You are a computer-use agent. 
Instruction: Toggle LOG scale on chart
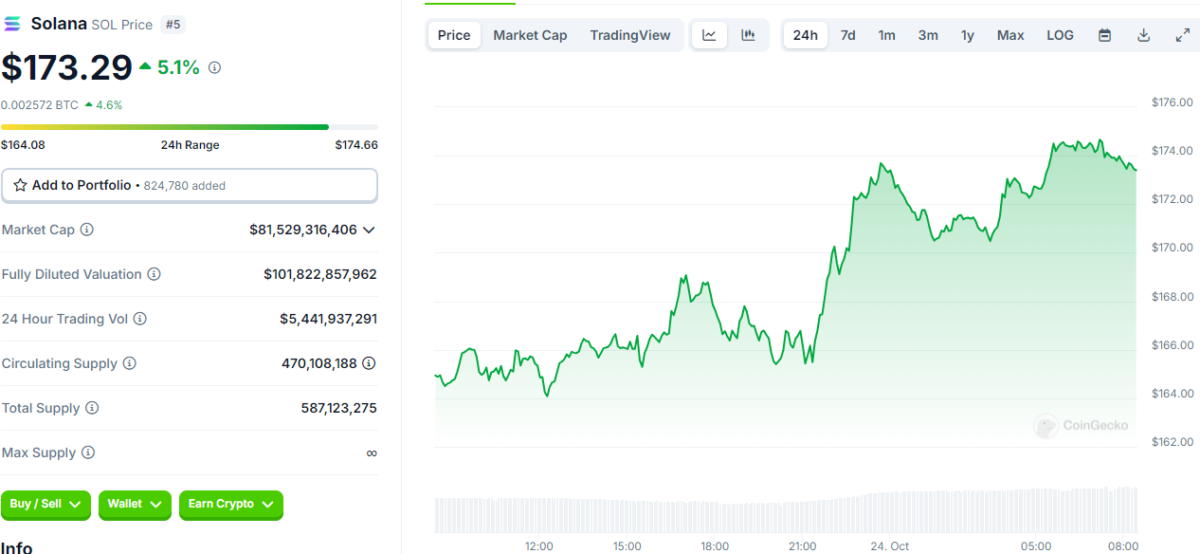tap(1060, 35)
